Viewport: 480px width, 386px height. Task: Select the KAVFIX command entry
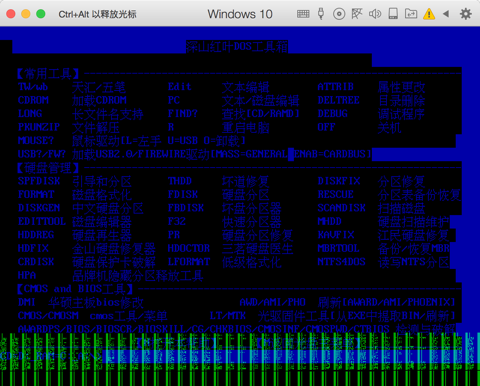(336, 235)
